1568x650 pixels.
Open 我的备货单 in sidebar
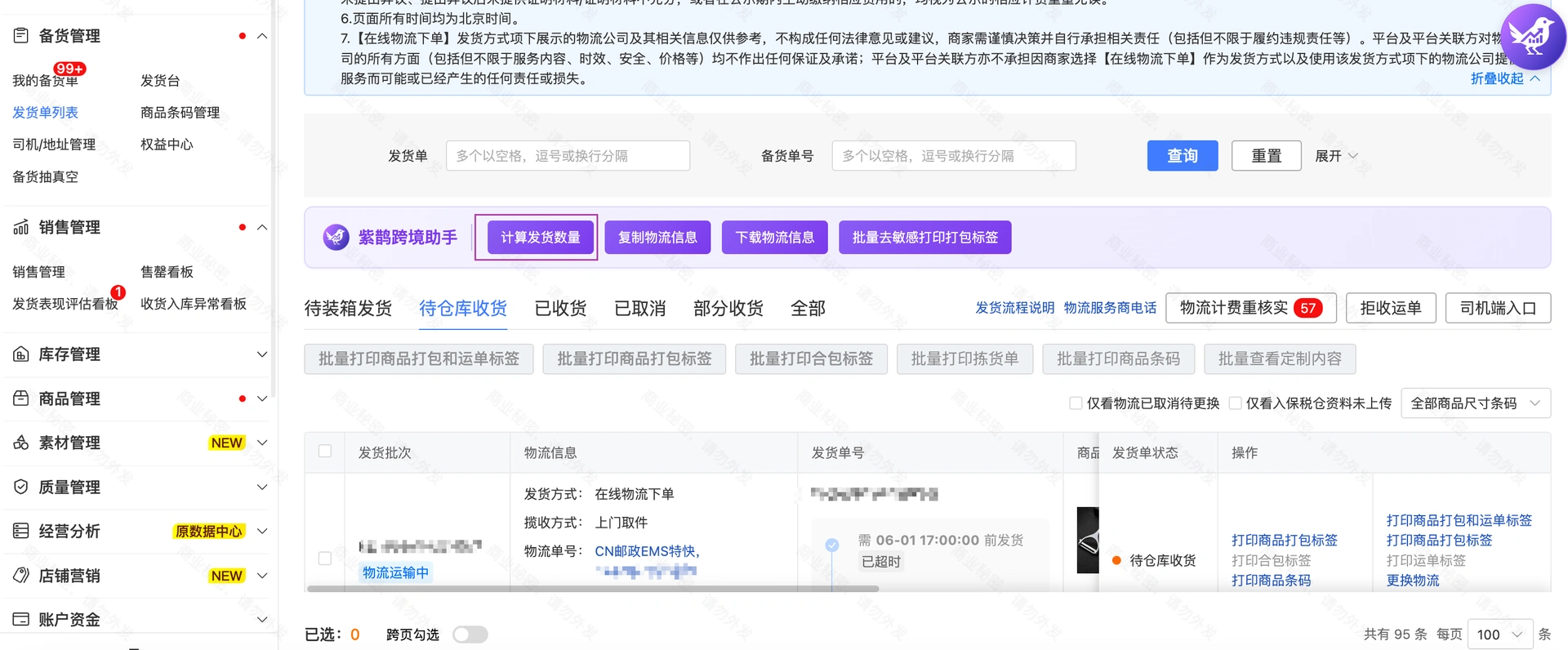click(x=45, y=80)
